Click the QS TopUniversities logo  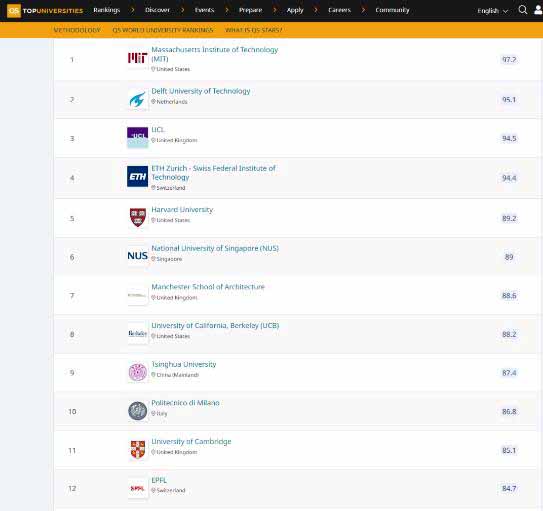click(x=45, y=11)
